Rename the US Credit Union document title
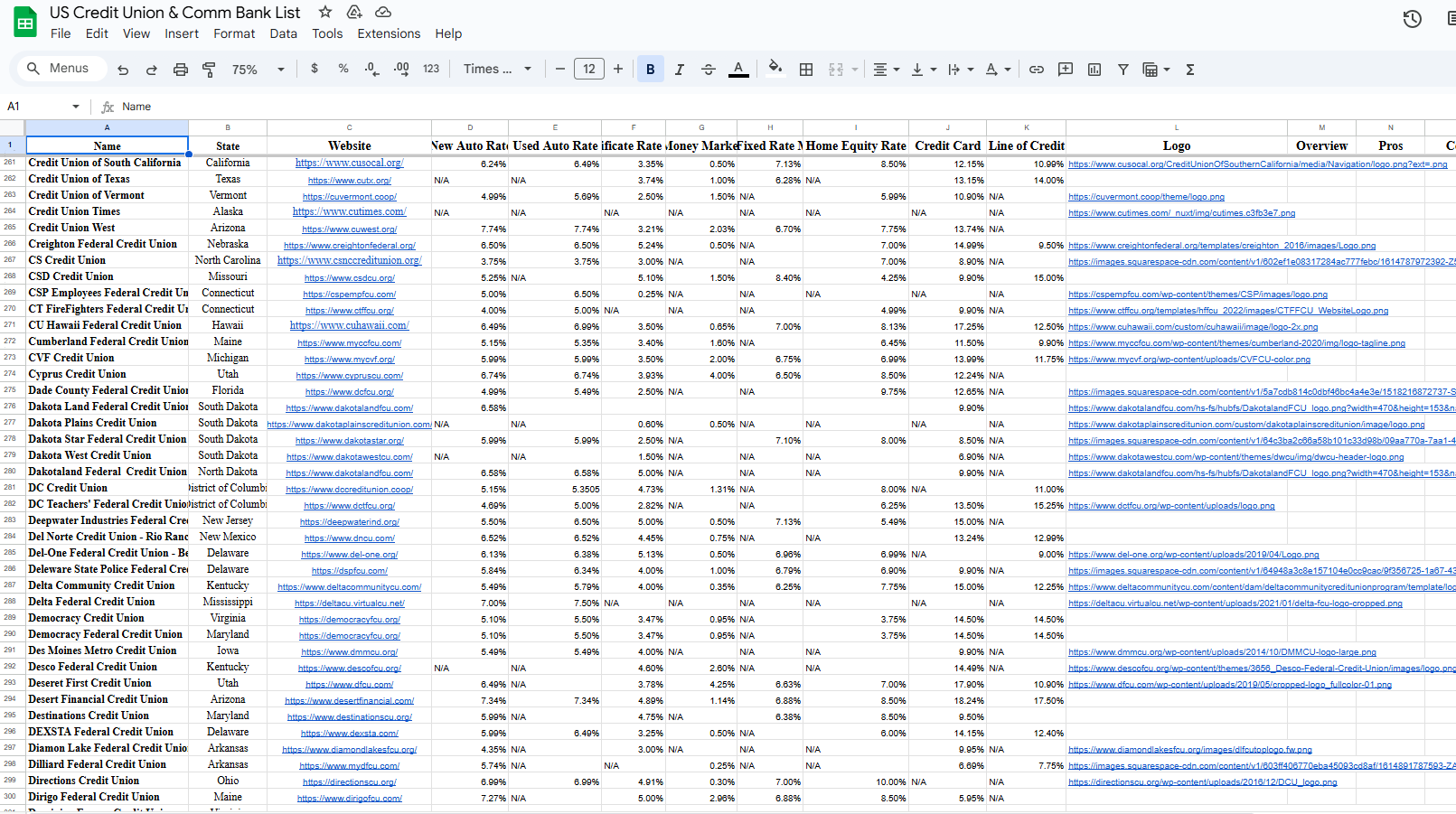This screenshot has height=814, width=1456. coord(174,13)
